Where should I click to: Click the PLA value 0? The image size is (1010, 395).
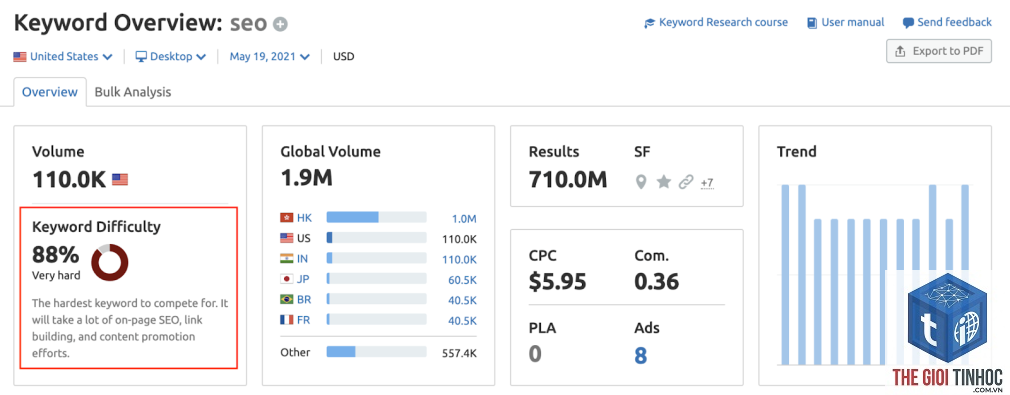click(x=535, y=355)
